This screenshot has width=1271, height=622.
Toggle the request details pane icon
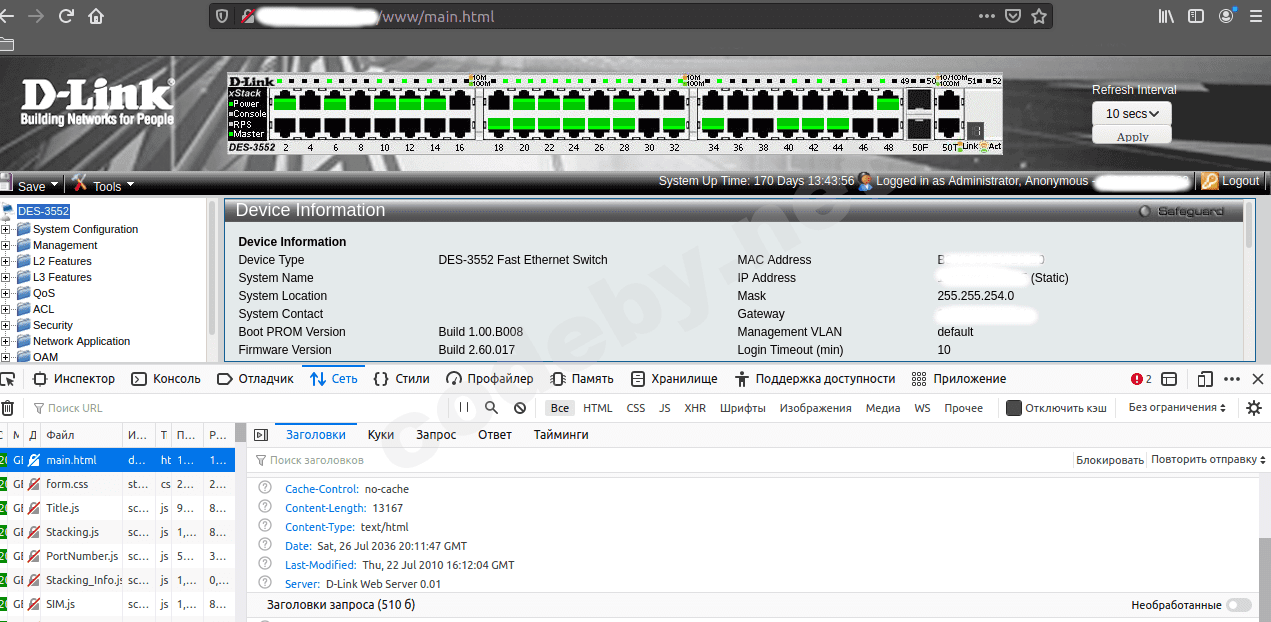(x=261, y=435)
